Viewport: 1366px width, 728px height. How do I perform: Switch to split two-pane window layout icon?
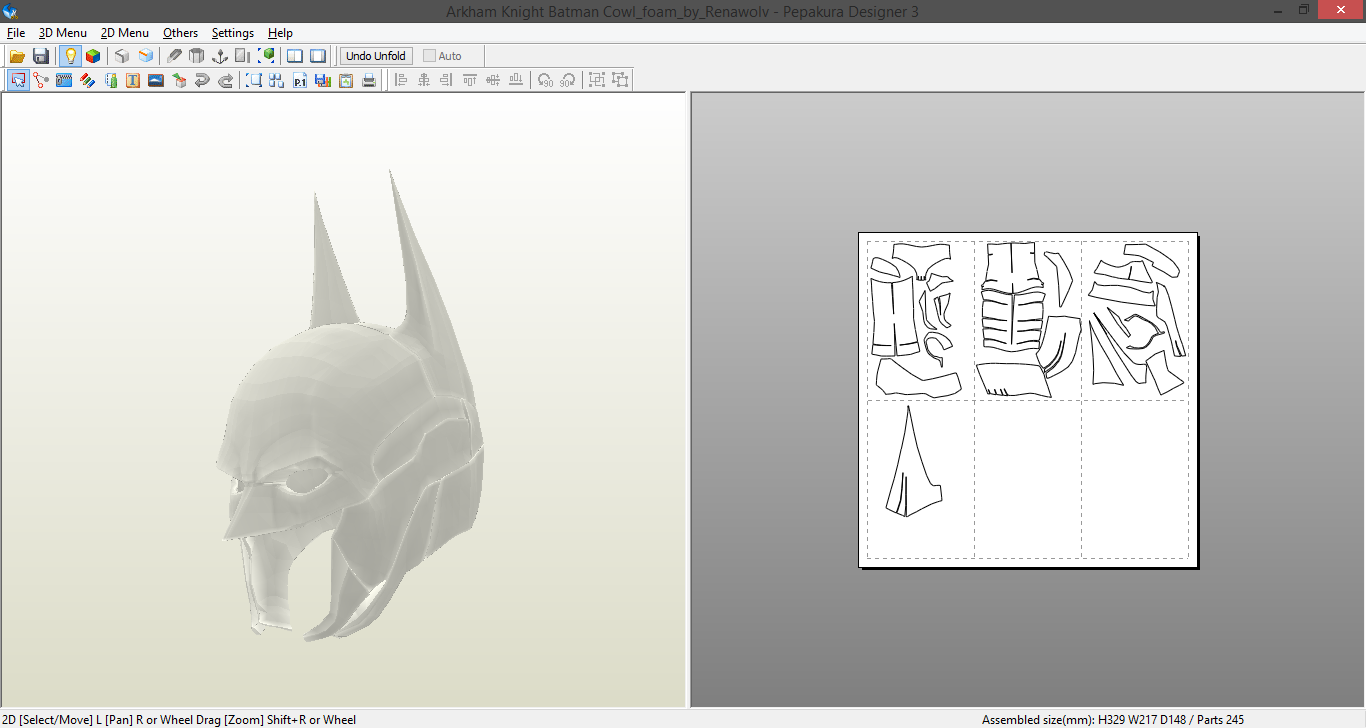295,56
